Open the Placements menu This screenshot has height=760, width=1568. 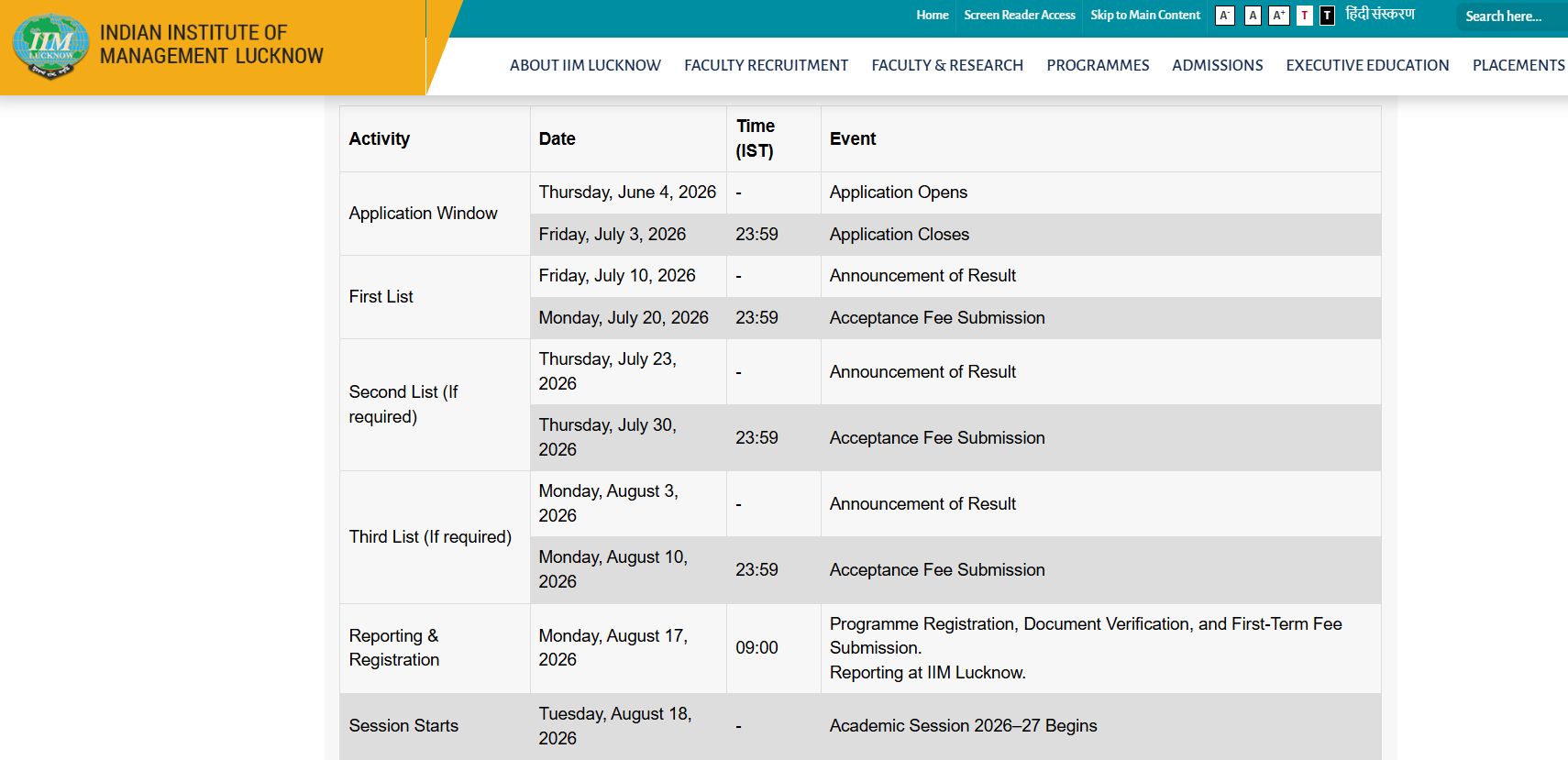tap(1518, 65)
